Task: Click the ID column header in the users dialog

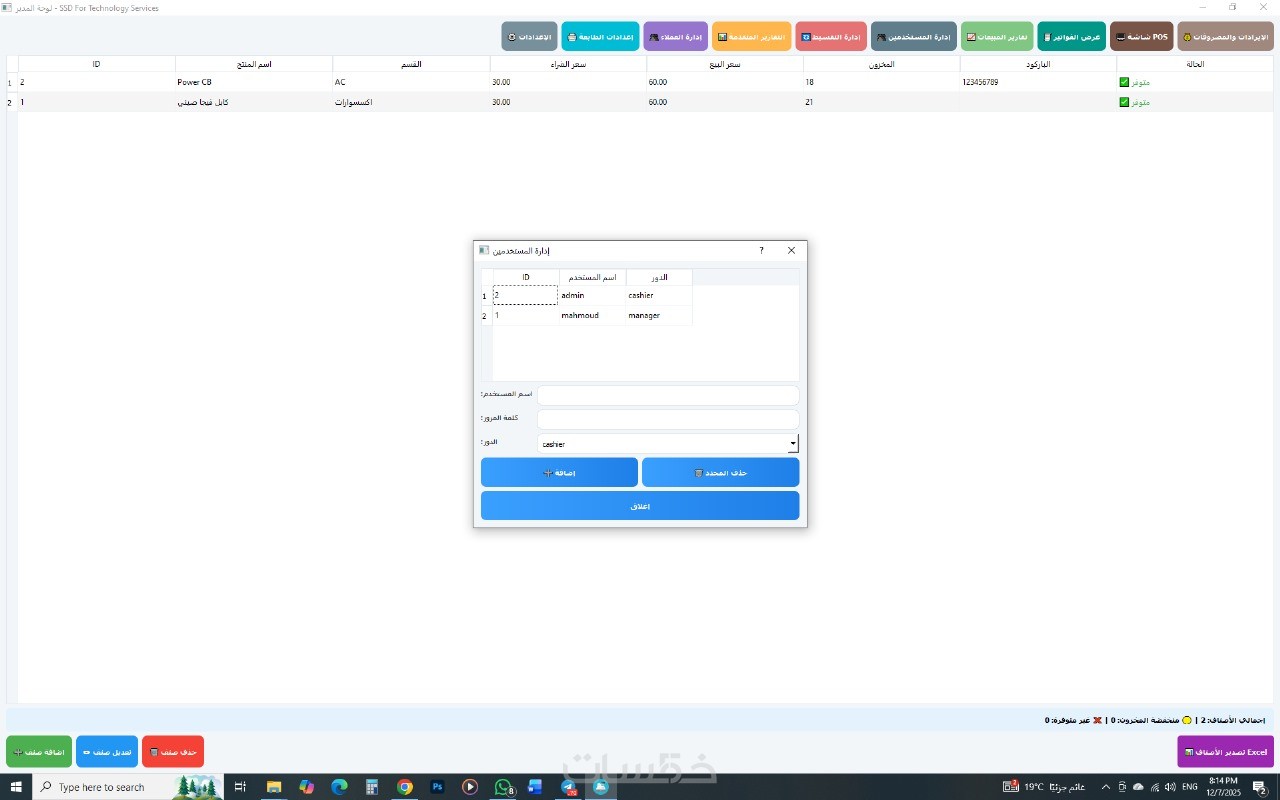Action: point(526,277)
